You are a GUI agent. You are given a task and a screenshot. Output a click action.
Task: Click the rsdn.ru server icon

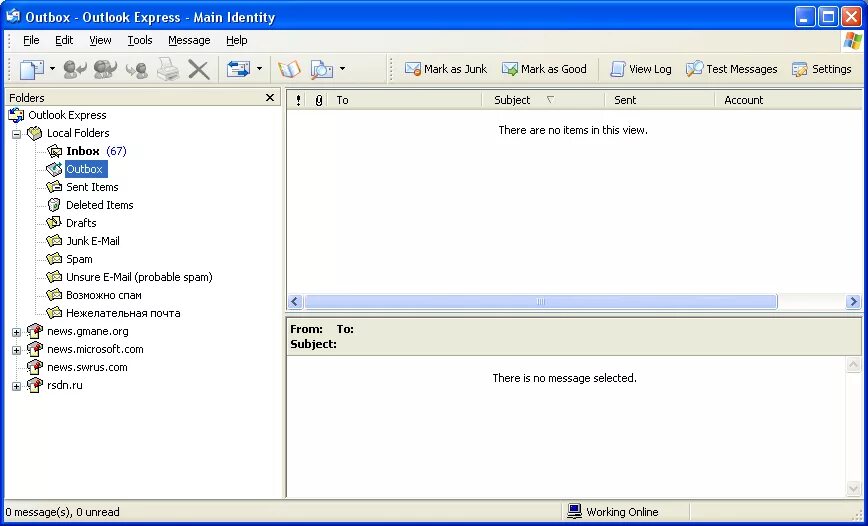tap(35, 385)
